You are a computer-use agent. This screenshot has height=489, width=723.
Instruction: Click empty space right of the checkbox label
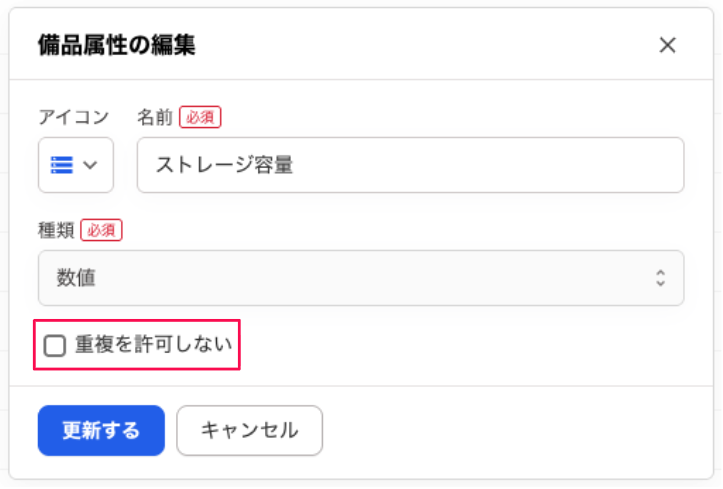click(x=450, y=346)
